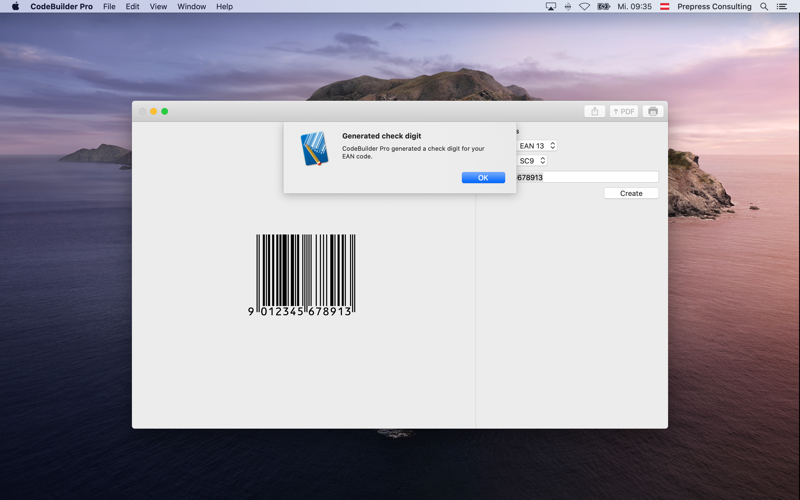
Task: Click the Print toolbar icon
Action: click(653, 111)
